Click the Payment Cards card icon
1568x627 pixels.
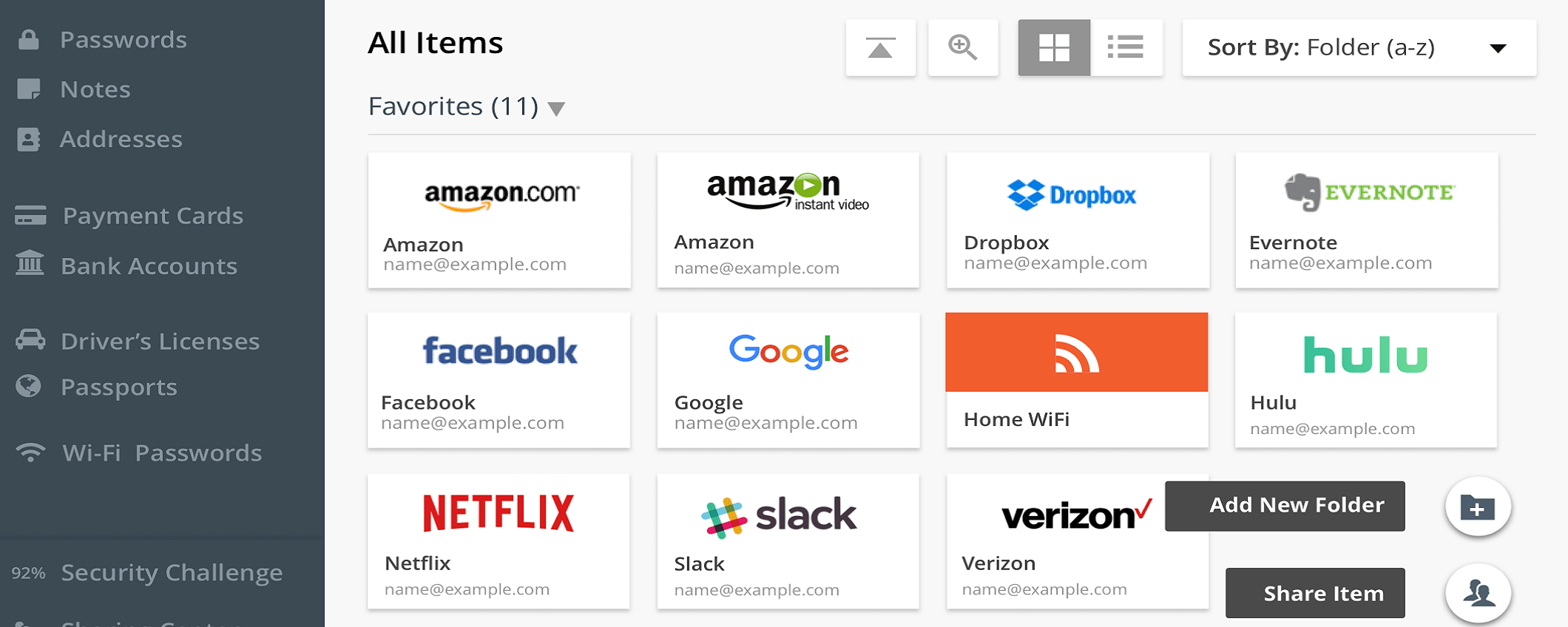(x=30, y=216)
